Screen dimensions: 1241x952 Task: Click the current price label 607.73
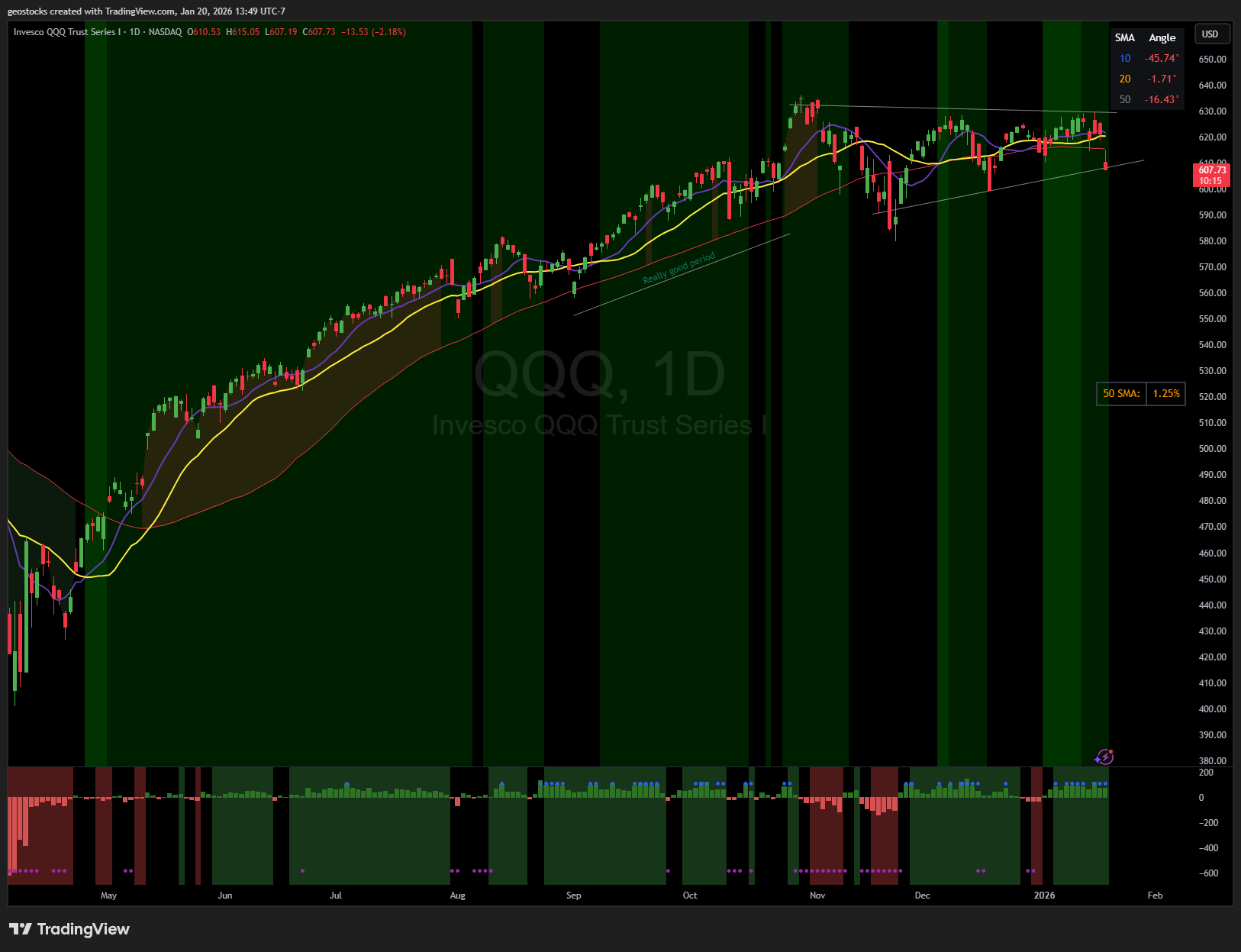click(x=1211, y=170)
